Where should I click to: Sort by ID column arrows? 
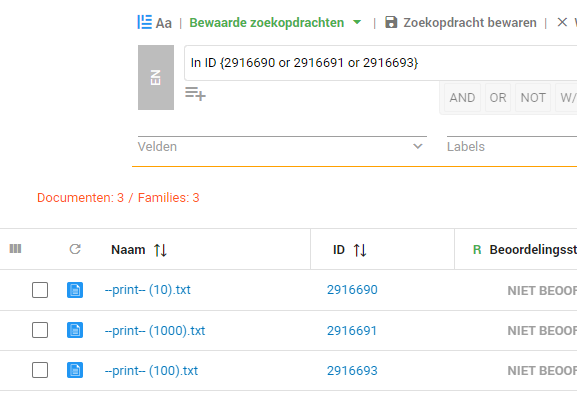360,250
